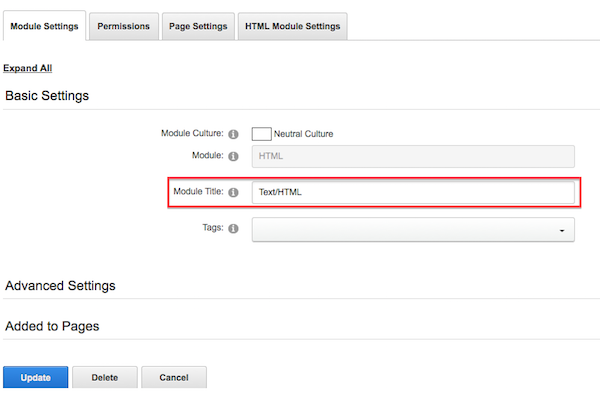This screenshot has width=600, height=397.
Task: Click info icon beside Module Title
Action: (x=233, y=192)
